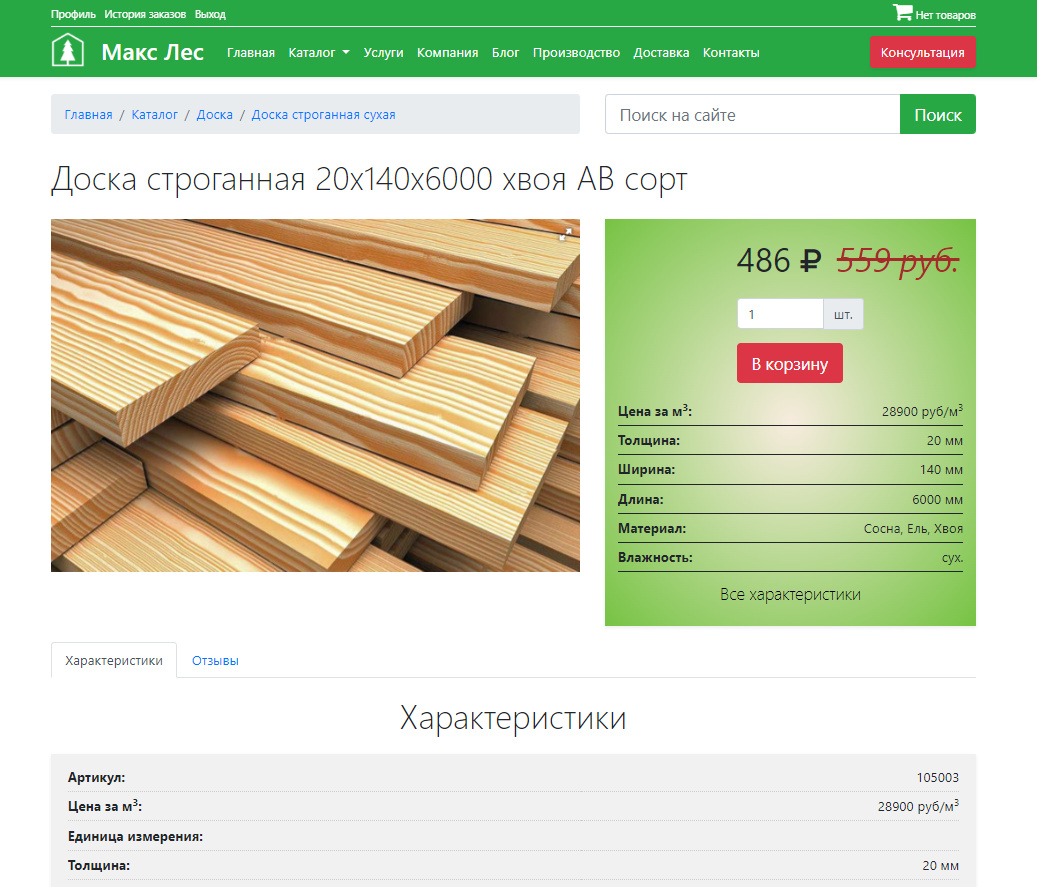Click the Нет товаров cart text
Image resolution: width=1037 pixels, height=887 pixels.
coord(945,15)
